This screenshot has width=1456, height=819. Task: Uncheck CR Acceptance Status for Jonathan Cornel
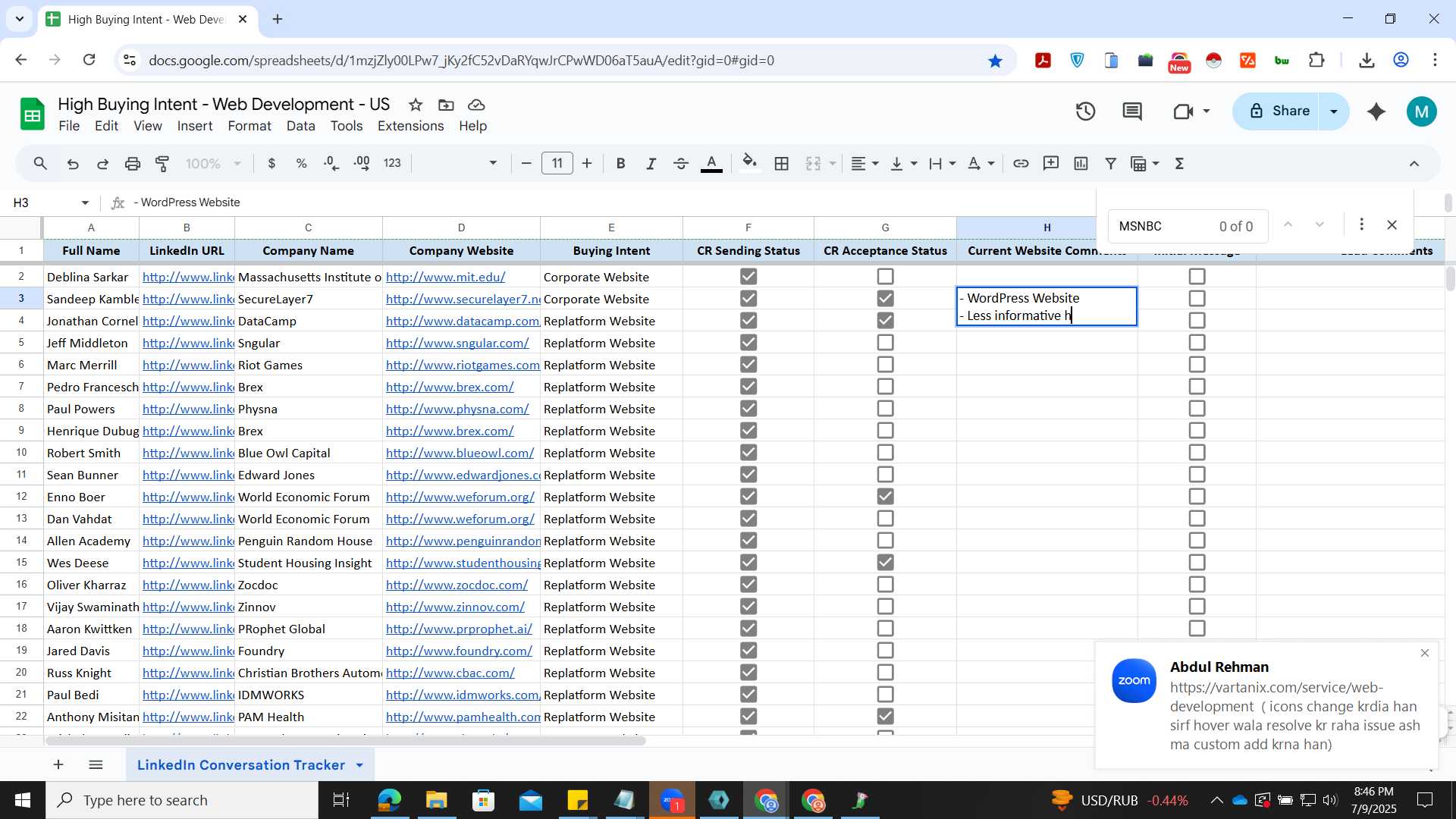point(885,321)
